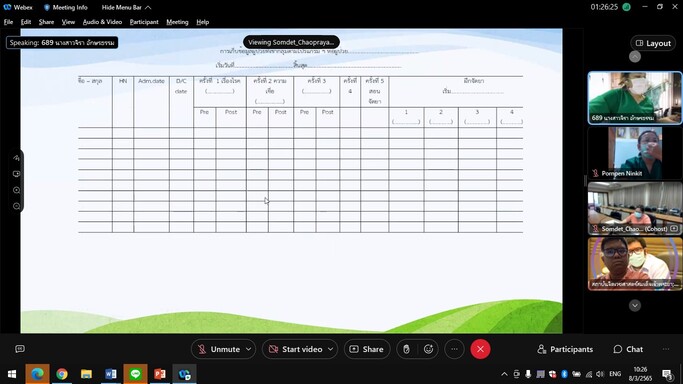
Task: Raise hand using the hand icon
Action: 406,349
